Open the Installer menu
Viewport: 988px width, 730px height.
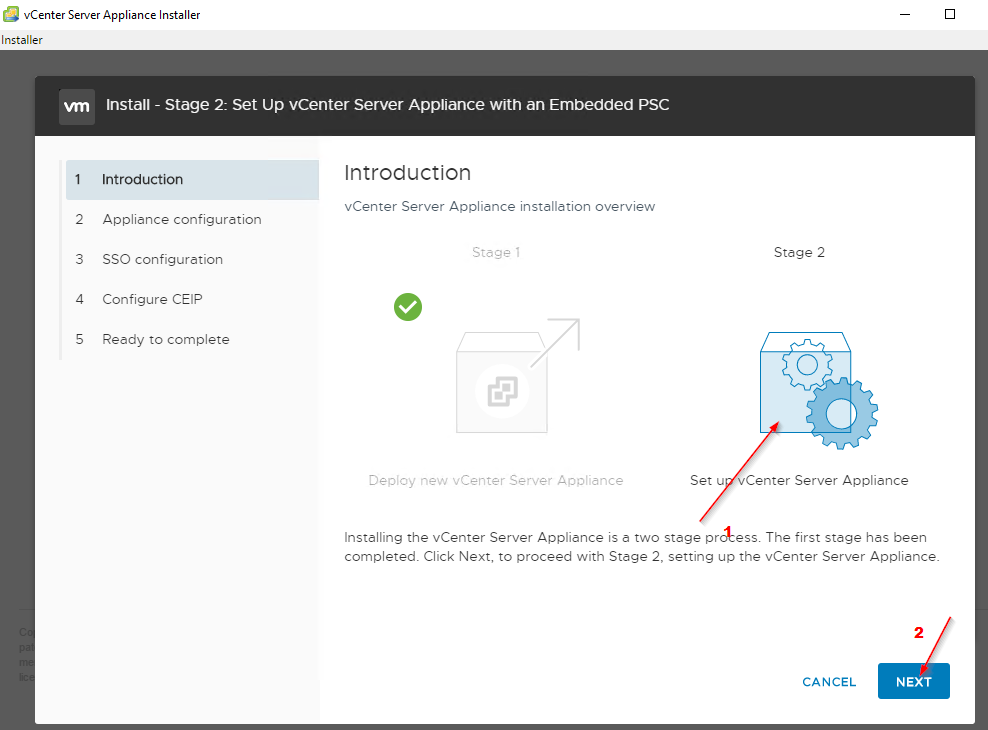(x=21, y=40)
